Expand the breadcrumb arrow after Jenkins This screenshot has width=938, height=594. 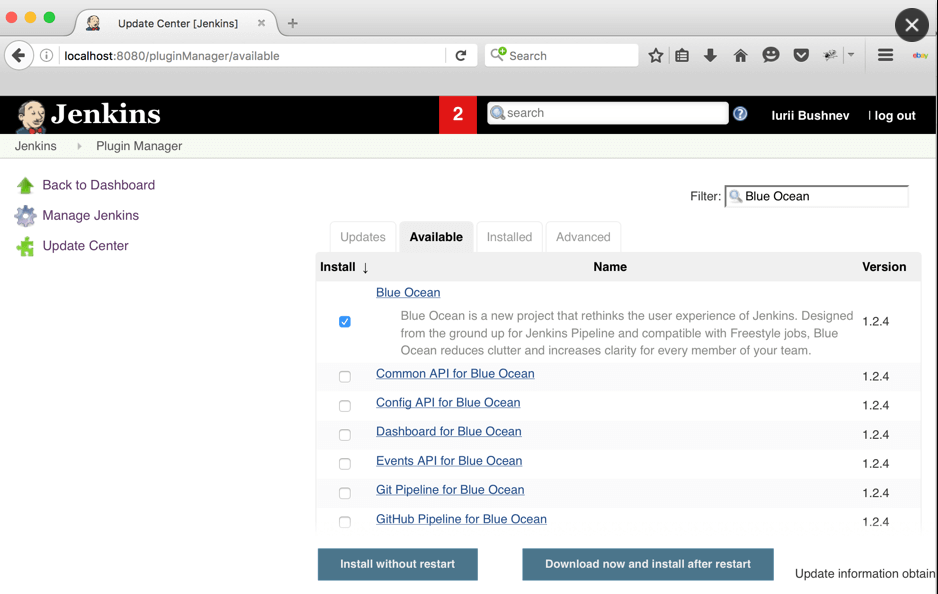(x=79, y=146)
